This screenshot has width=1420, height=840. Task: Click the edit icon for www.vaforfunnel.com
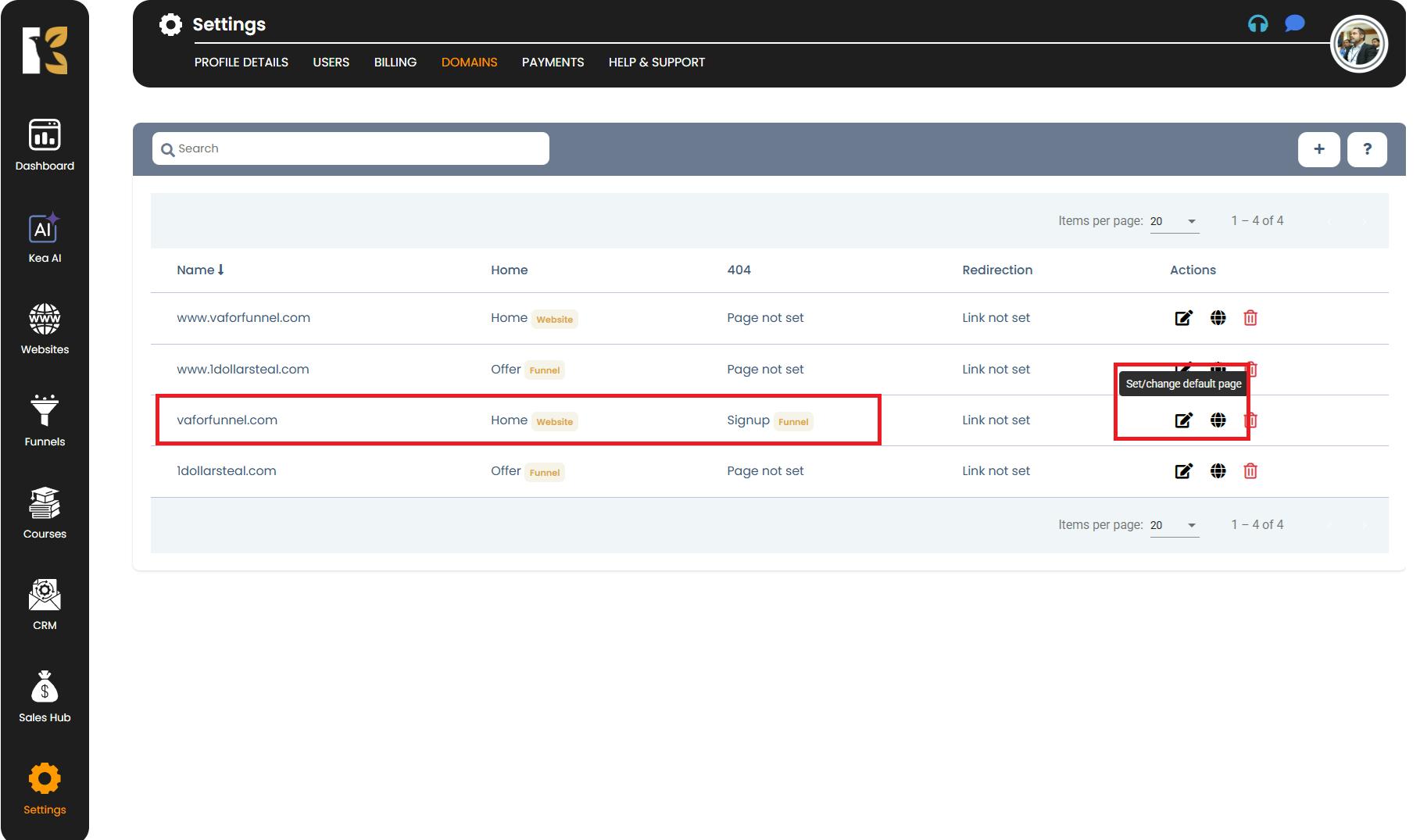coord(1183,318)
